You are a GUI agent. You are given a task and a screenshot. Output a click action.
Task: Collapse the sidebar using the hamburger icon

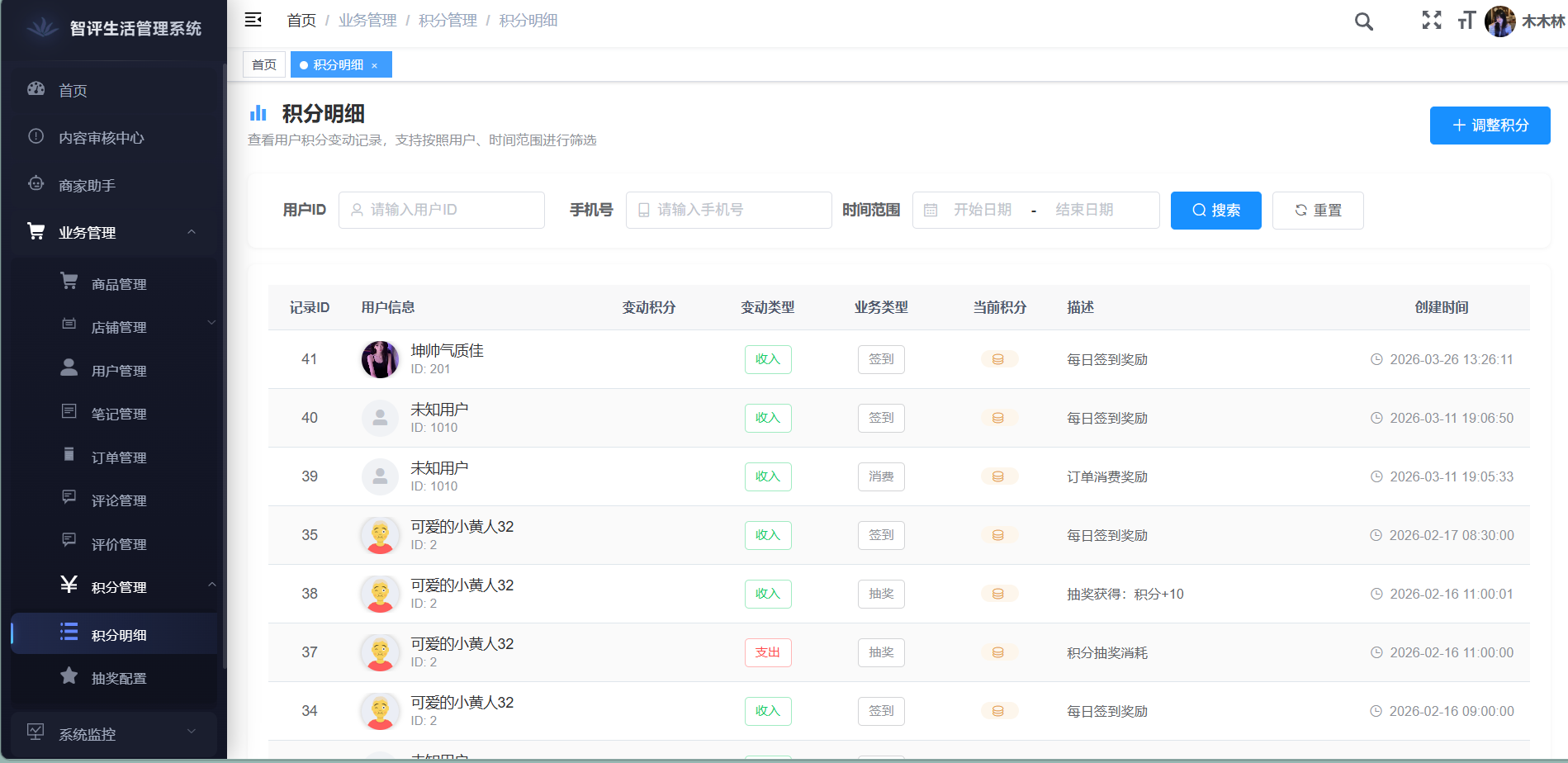(253, 19)
